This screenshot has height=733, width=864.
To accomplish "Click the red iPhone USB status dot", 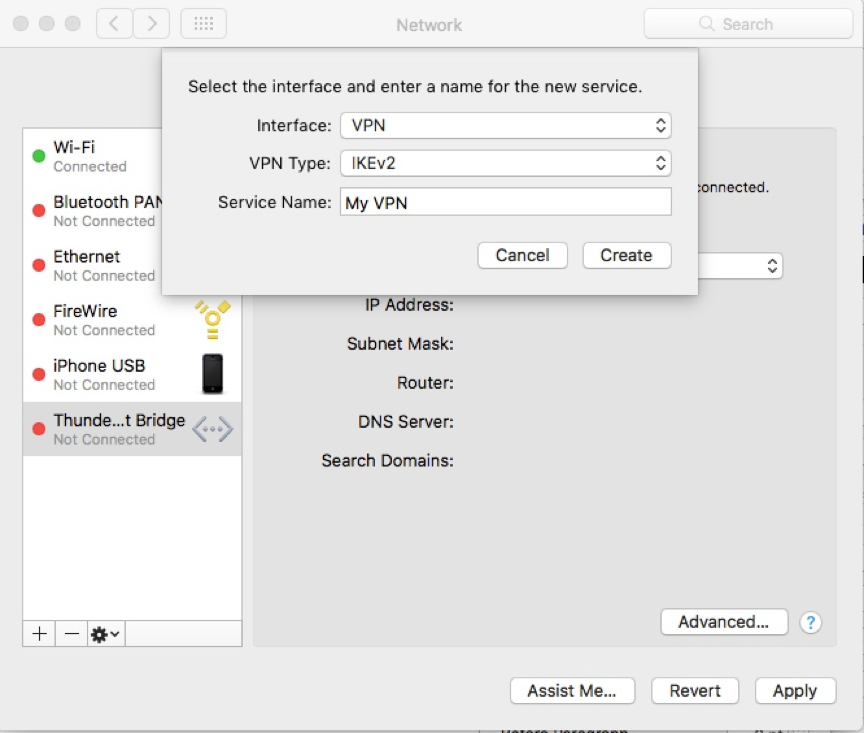I will pos(39,374).
